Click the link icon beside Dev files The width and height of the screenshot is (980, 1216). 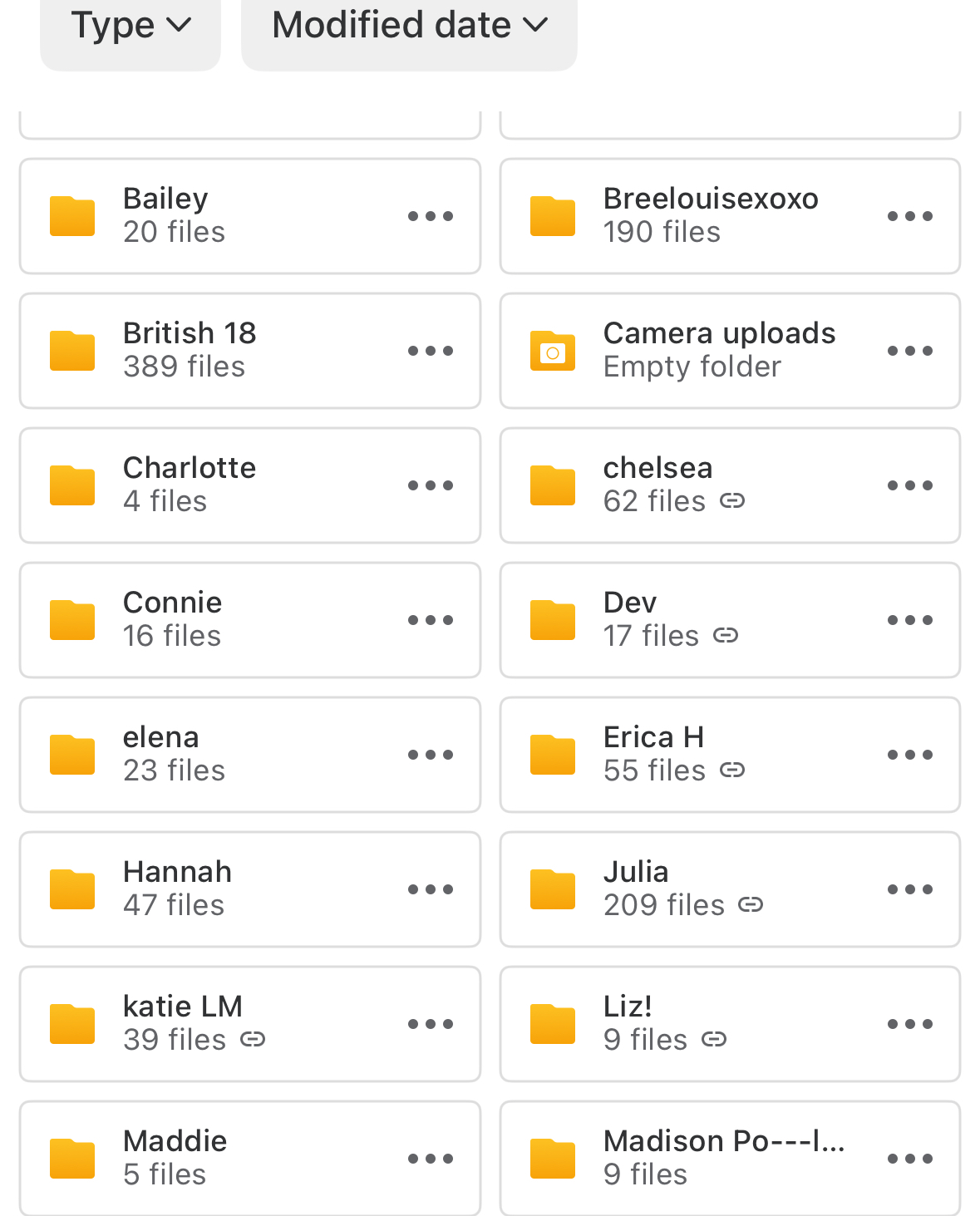pos(726,636)
